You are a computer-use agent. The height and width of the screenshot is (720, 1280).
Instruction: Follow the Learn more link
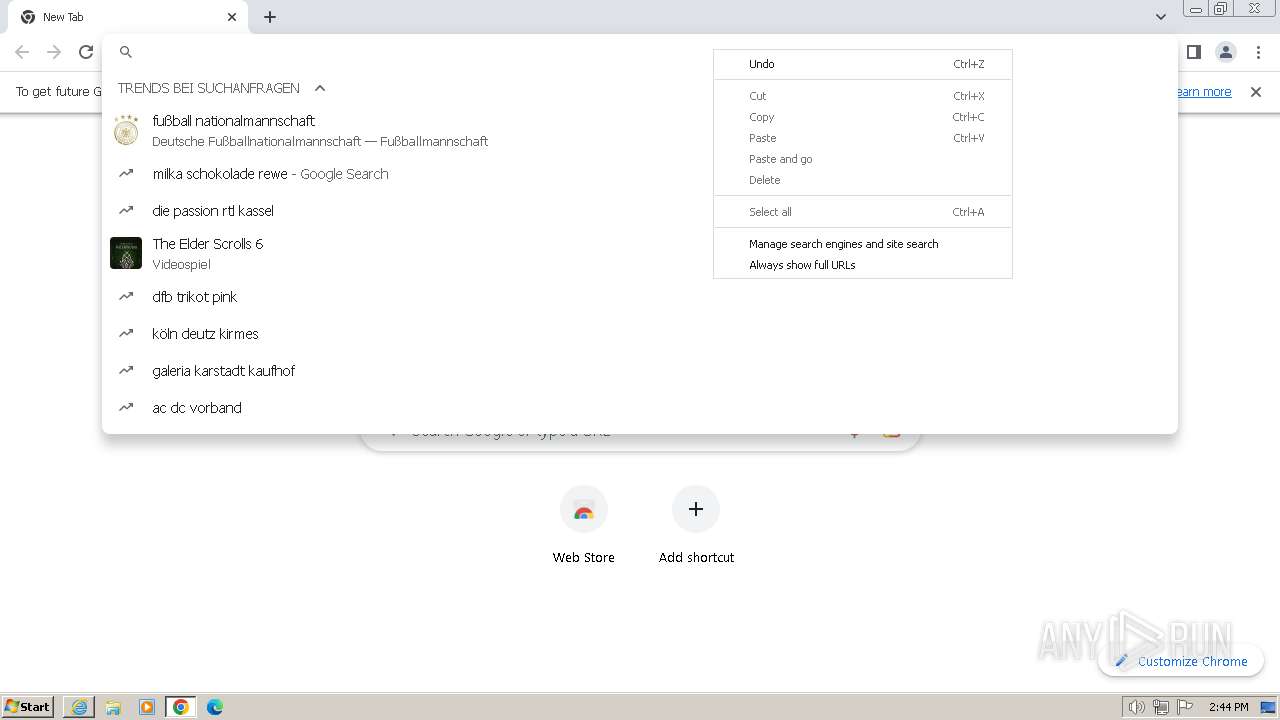[x=1204, y=92]
